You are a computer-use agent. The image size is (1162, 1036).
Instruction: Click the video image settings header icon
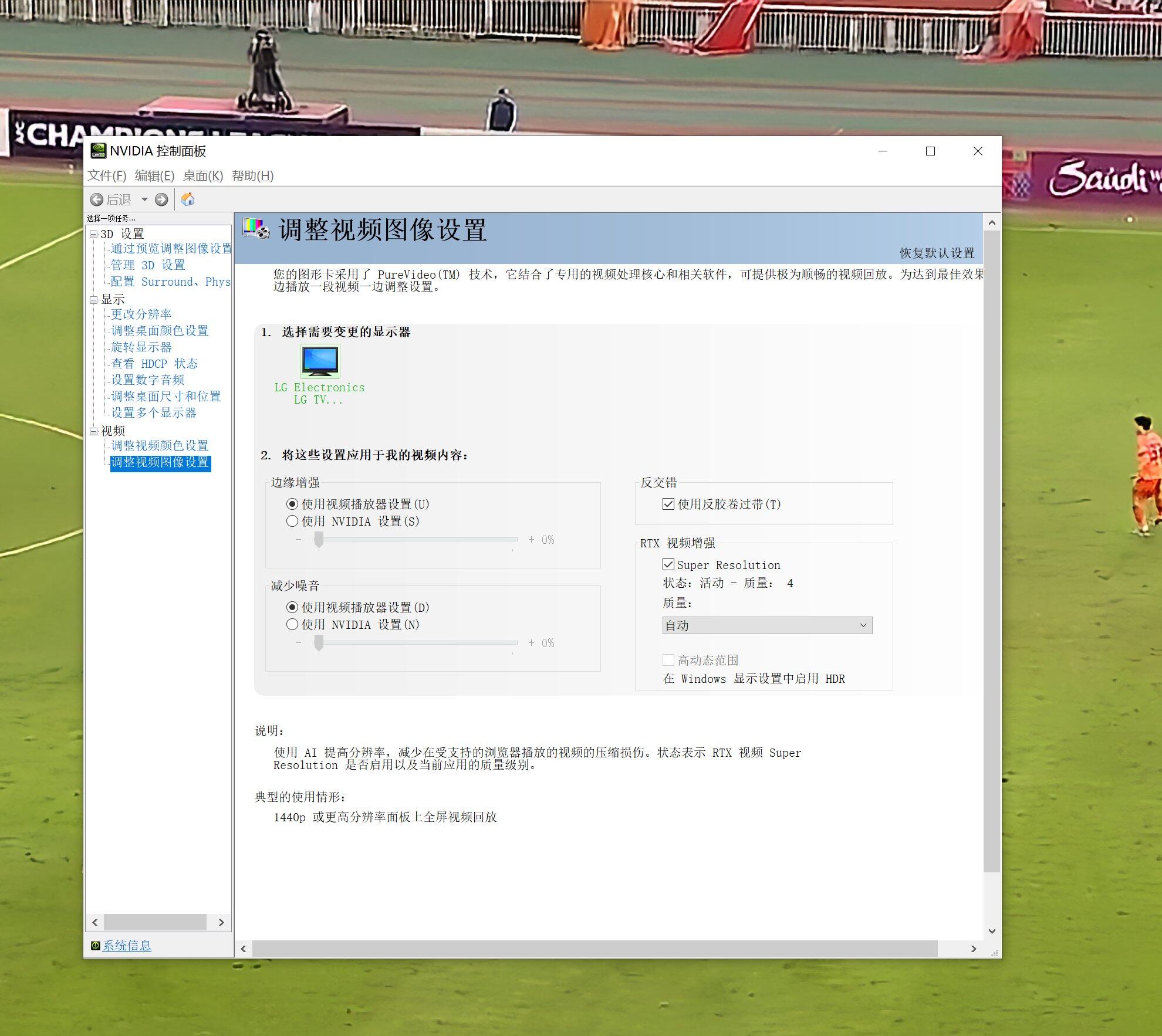coord(256,228)
